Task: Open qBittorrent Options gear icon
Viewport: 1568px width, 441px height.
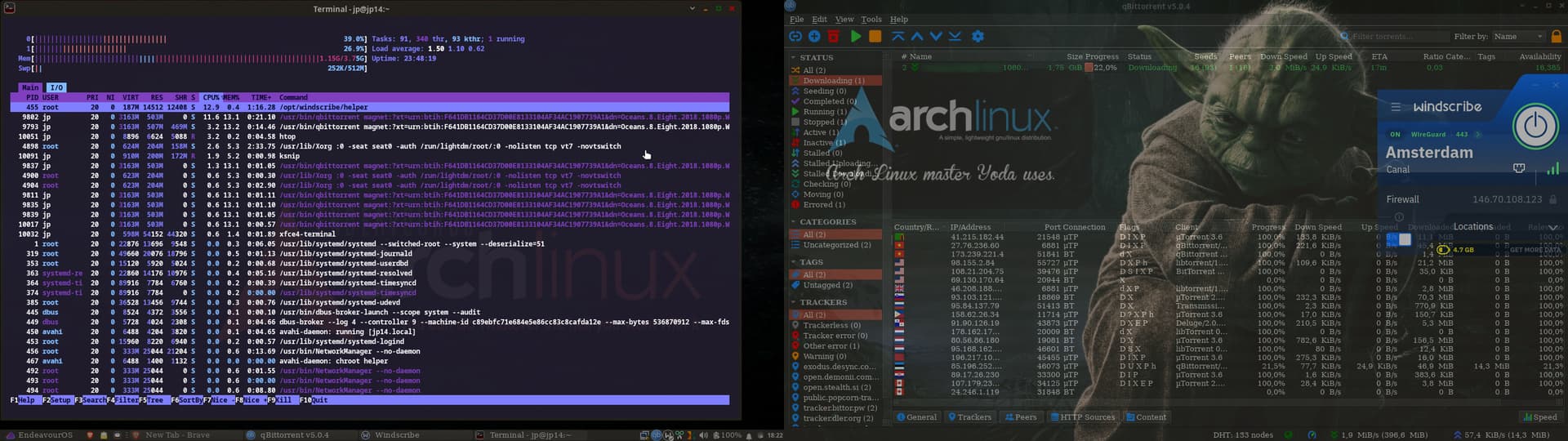Action: 978,37
